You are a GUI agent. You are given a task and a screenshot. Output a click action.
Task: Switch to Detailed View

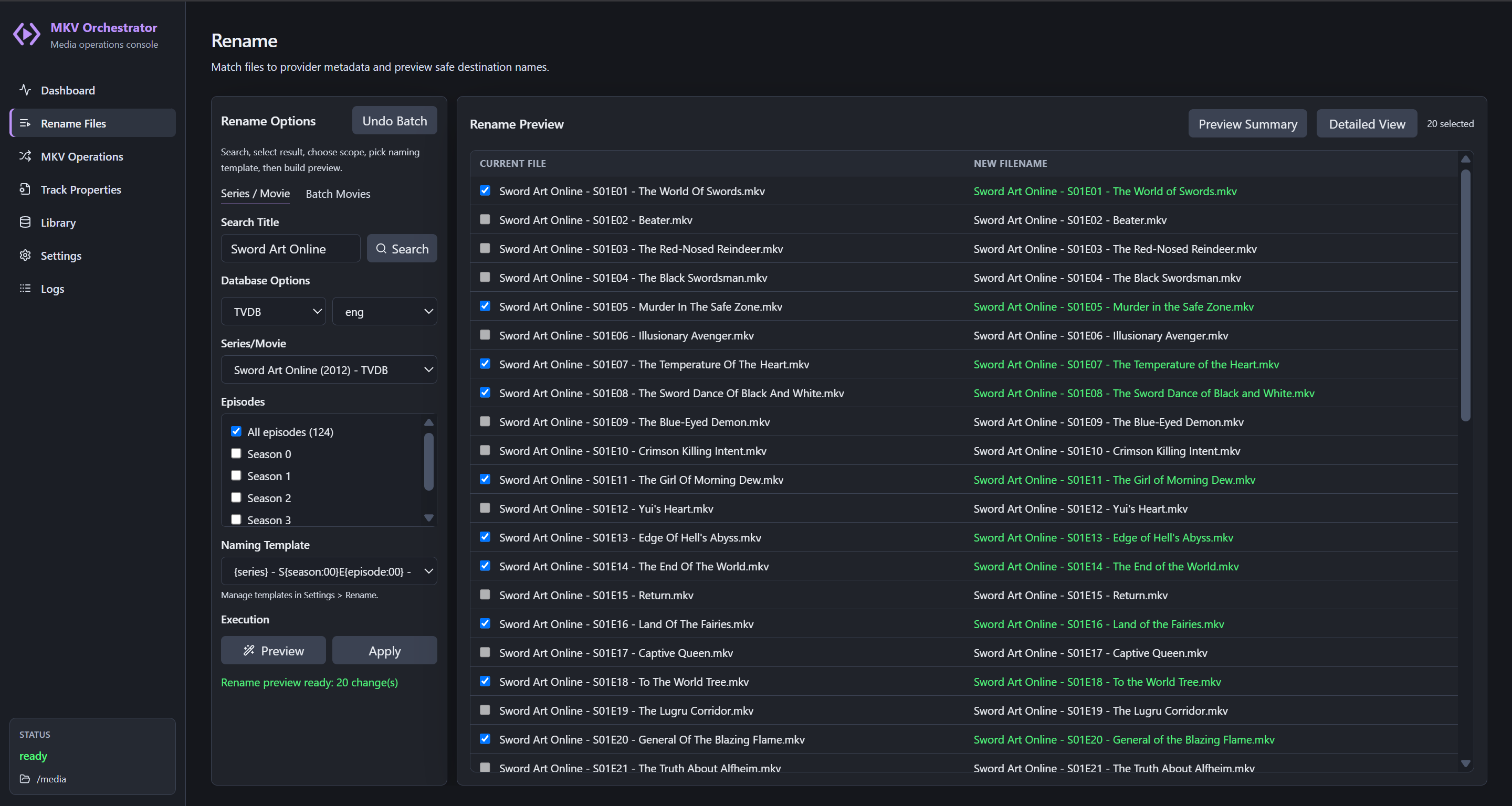(1367, 124)
